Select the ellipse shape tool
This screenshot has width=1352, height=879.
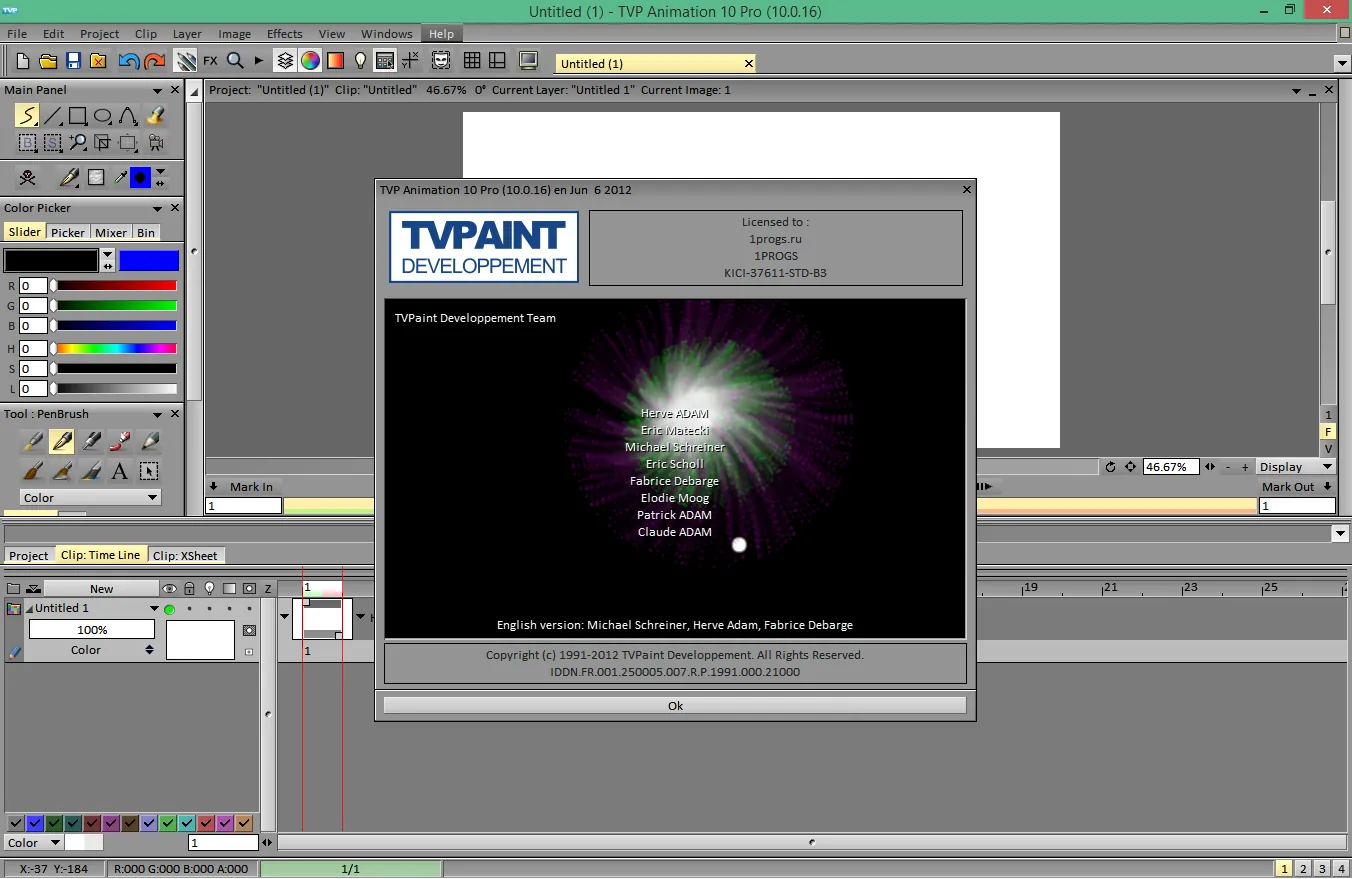103,116
